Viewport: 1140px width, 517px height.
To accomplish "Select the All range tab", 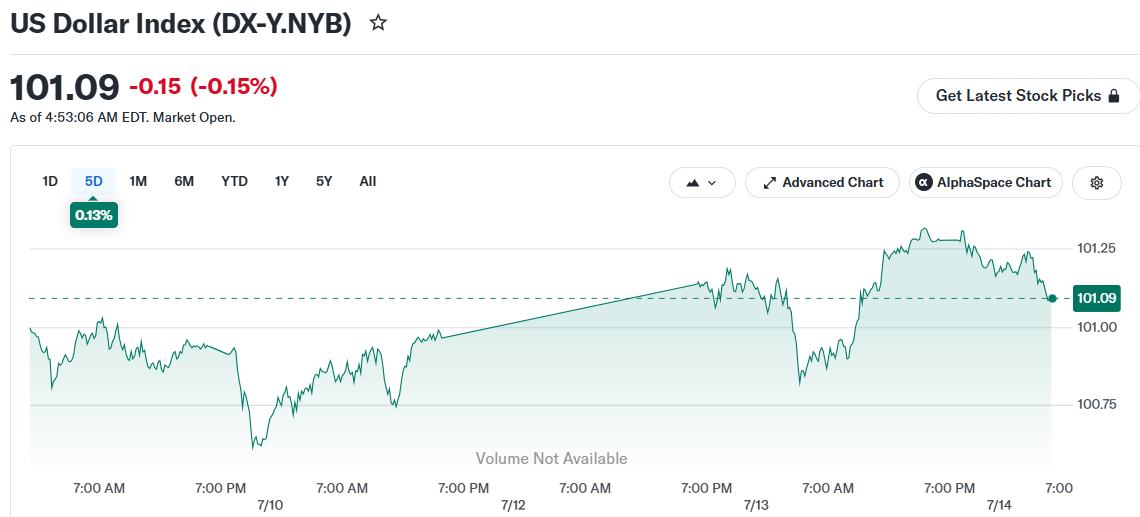I will pos(368,182).
